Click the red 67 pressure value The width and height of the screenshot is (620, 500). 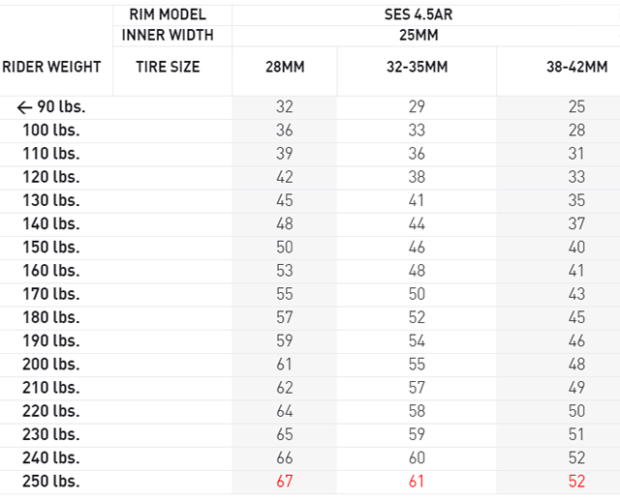[x=284, y=481]
